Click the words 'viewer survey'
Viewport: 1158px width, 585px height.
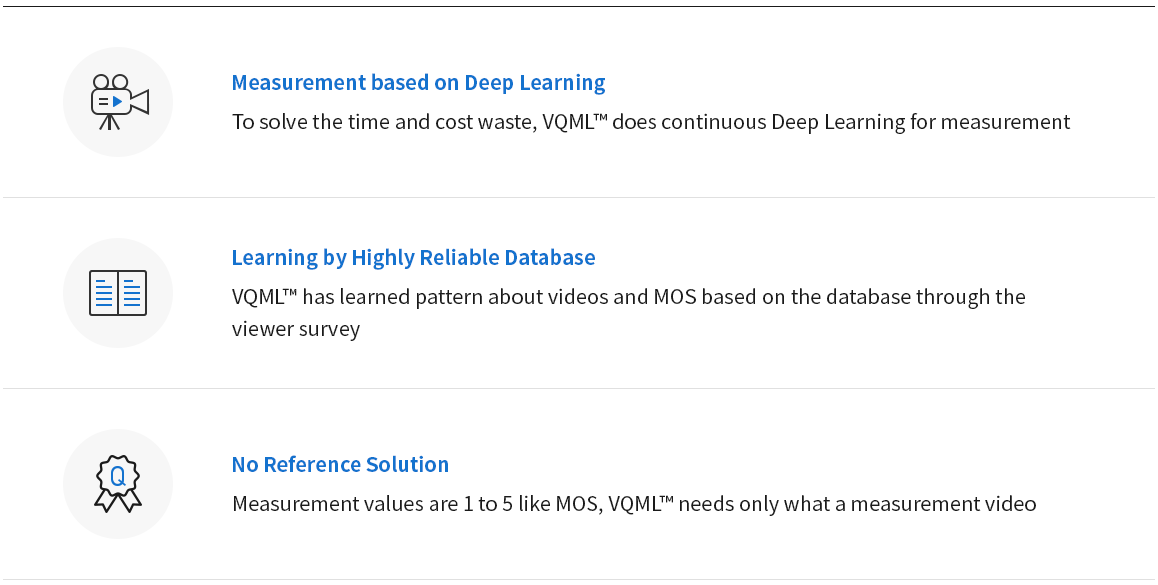point(295,329)
